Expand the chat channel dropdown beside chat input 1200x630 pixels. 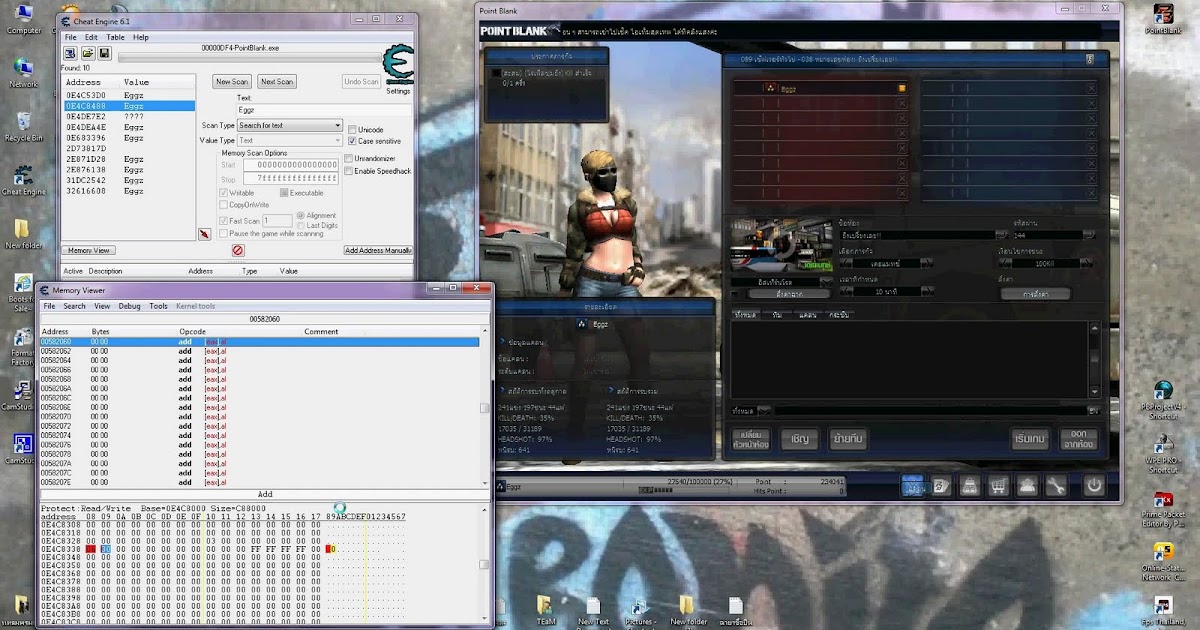765,410
